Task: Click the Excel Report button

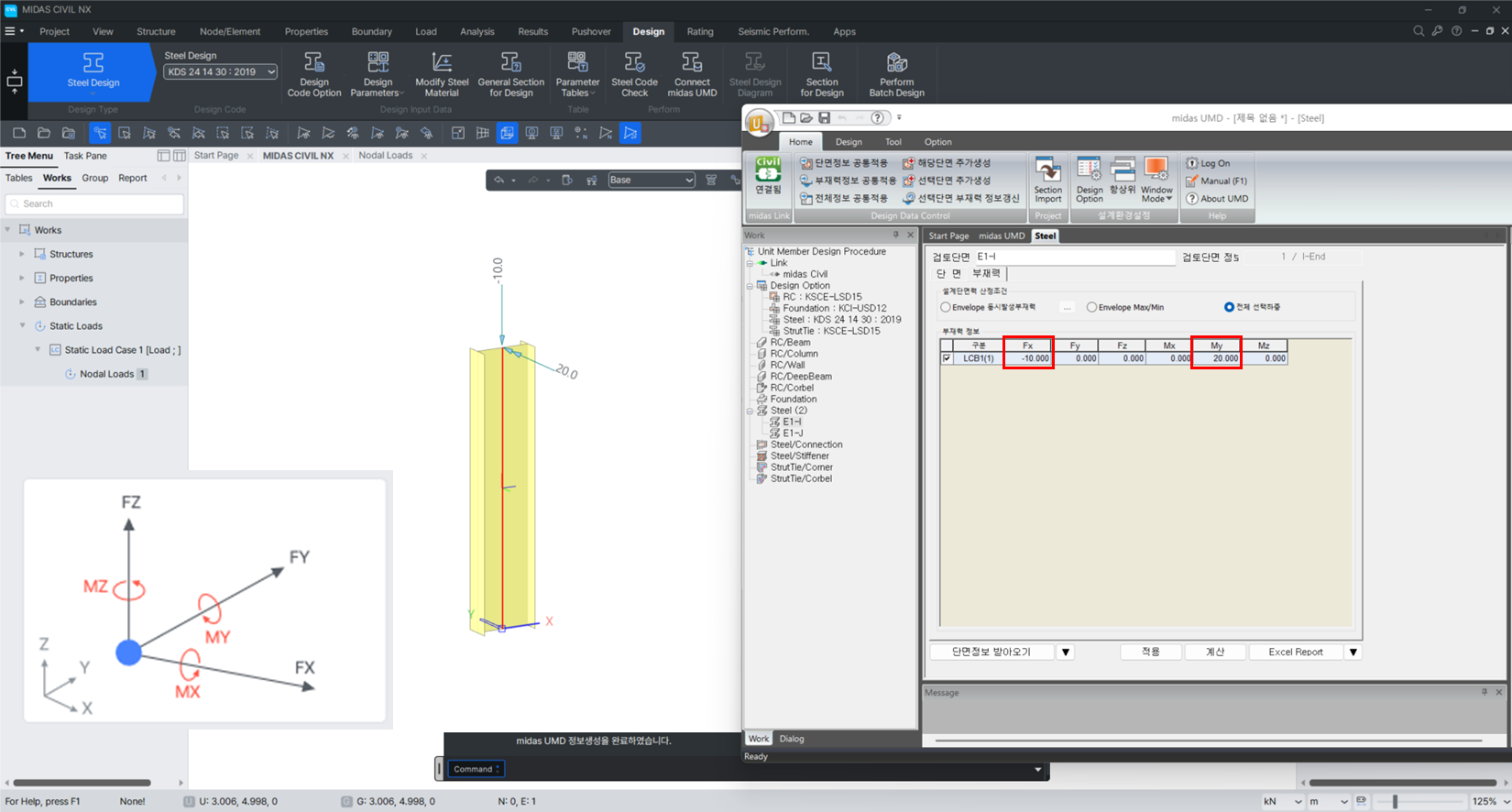Action: point(1295,653)
